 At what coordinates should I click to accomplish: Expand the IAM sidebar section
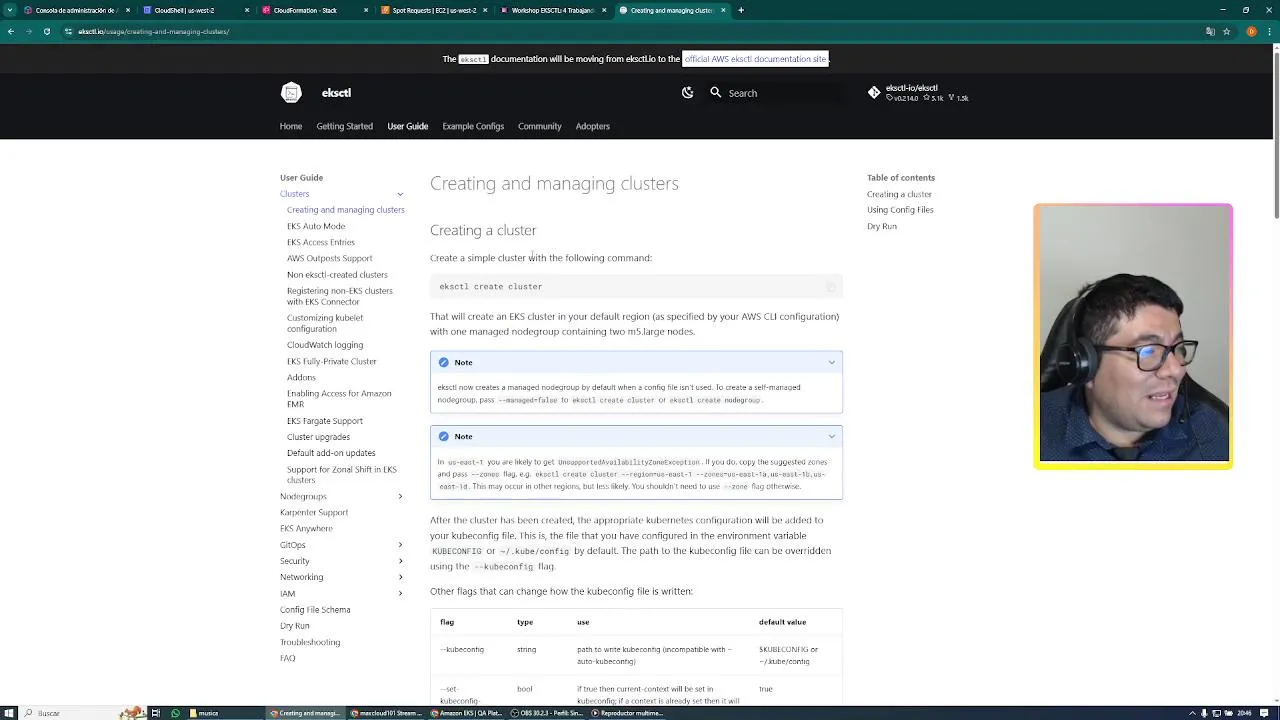point(400,593)
